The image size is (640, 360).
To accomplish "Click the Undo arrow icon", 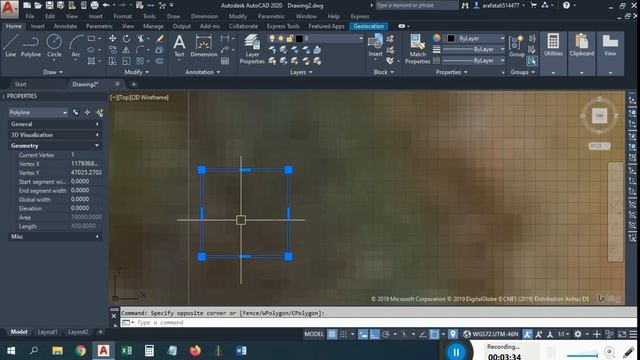I will [x=107, y=5].
